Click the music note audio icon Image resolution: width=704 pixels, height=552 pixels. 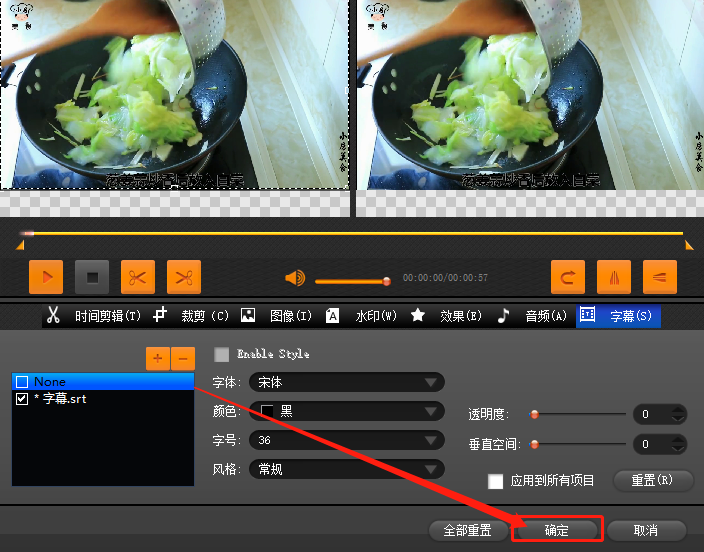(504, 315)
